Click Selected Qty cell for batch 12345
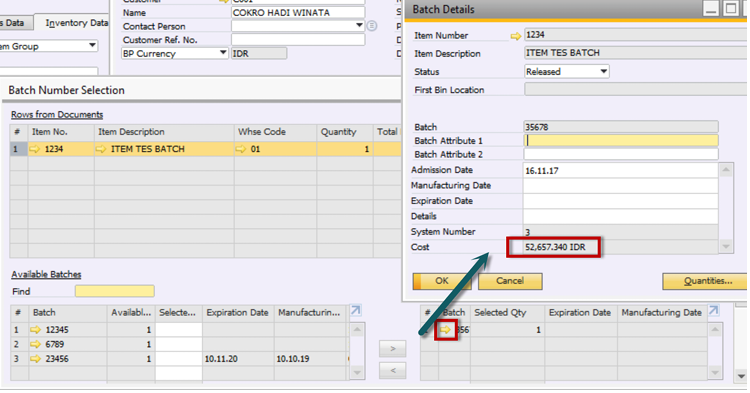 click(x=178, y=330)
